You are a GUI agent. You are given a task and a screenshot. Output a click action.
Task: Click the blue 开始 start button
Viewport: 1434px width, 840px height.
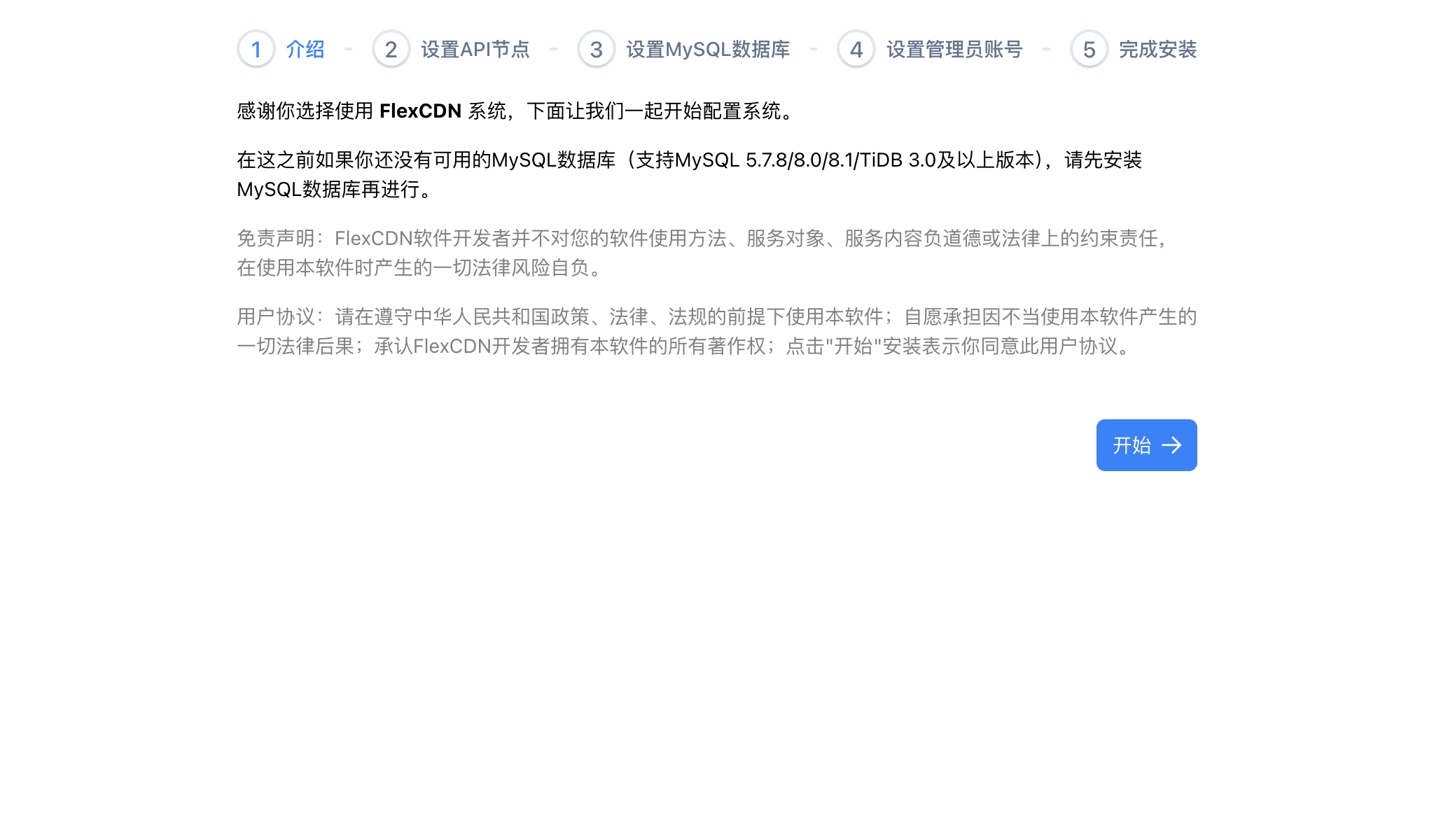(1146, 445)
